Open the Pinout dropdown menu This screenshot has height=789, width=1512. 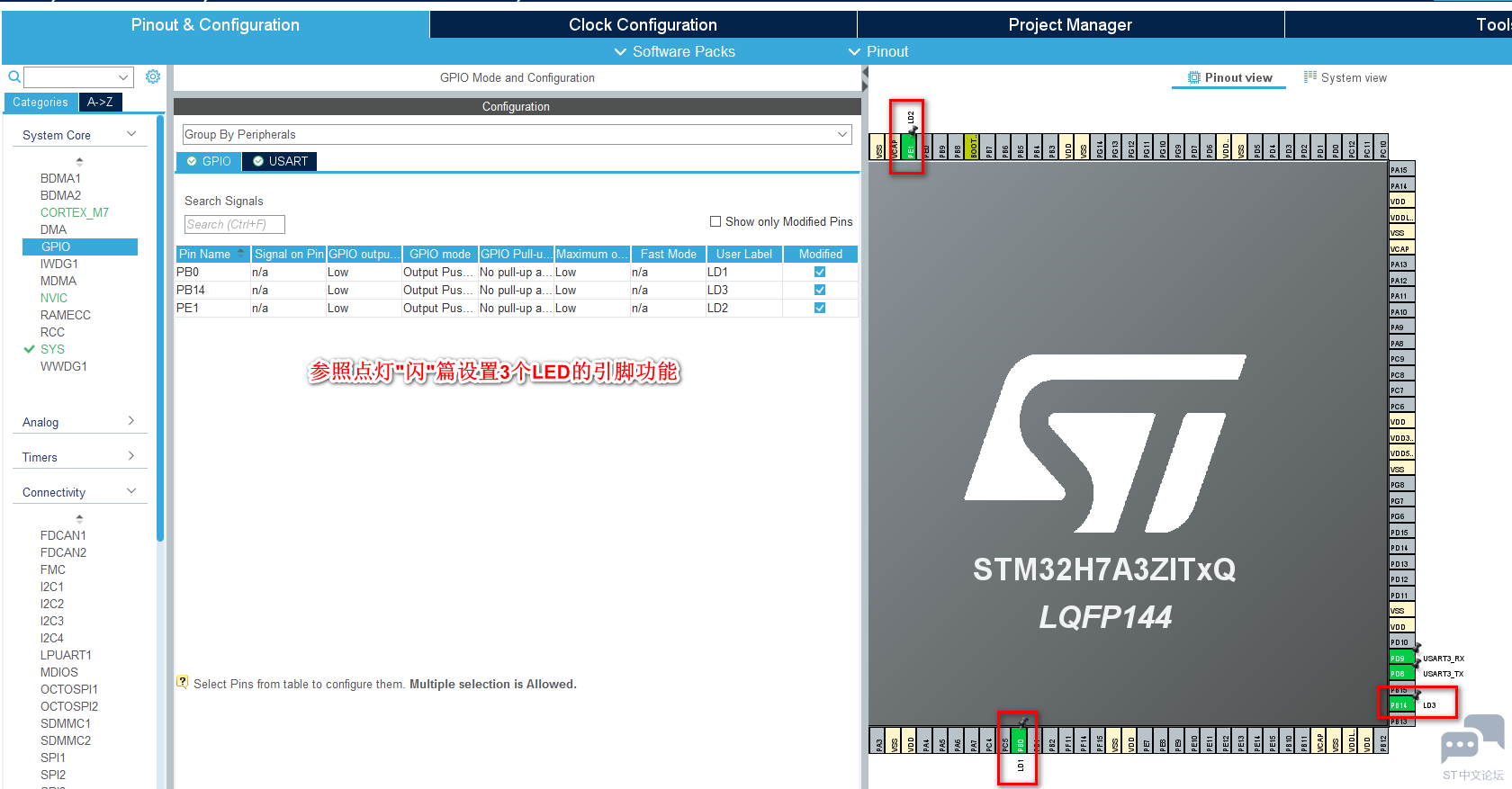878,51
